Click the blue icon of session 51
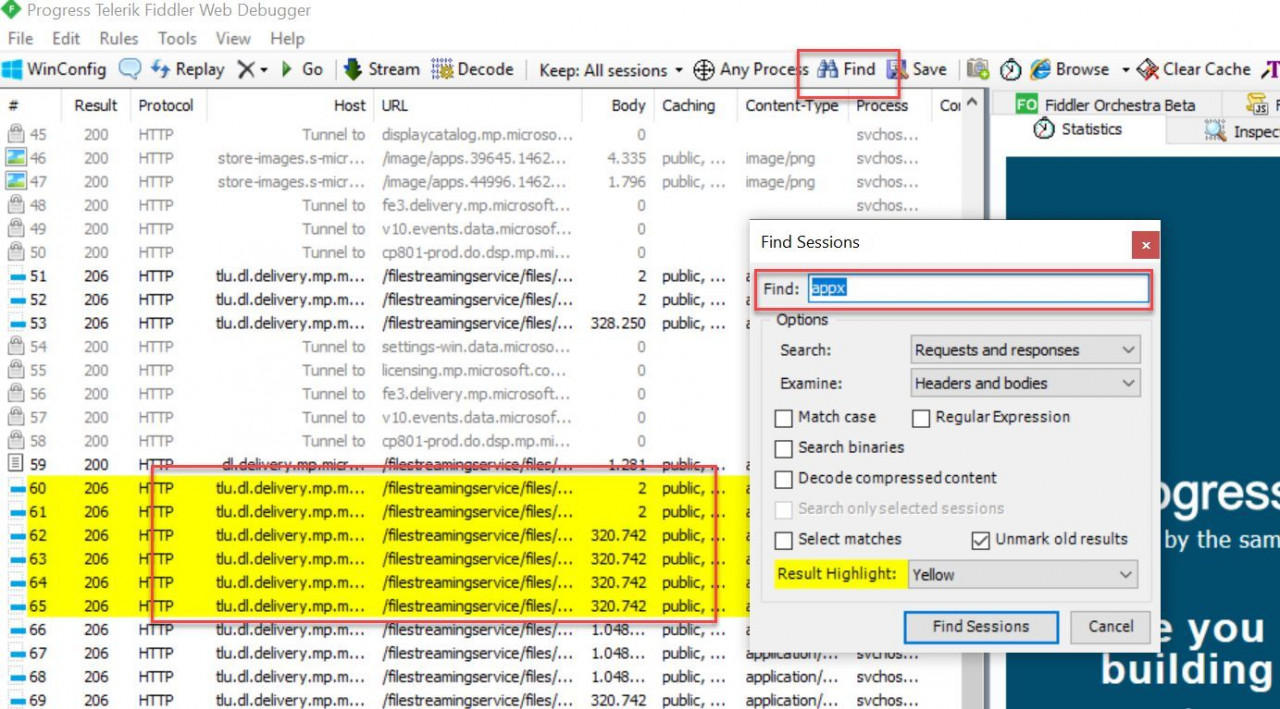 [x=15, y=276]
